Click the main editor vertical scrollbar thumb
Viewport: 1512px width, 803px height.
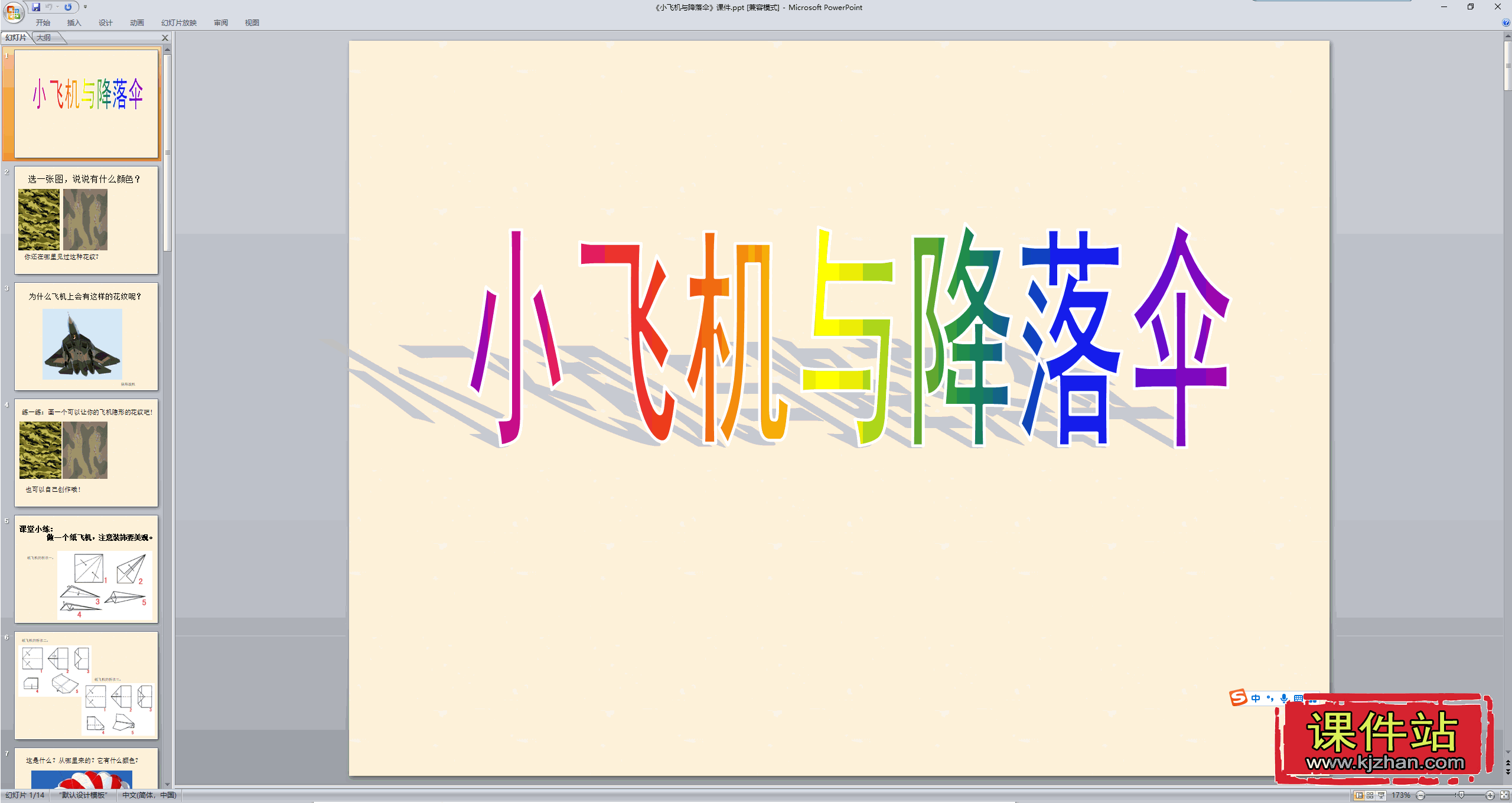click(x=1507, y=66)
